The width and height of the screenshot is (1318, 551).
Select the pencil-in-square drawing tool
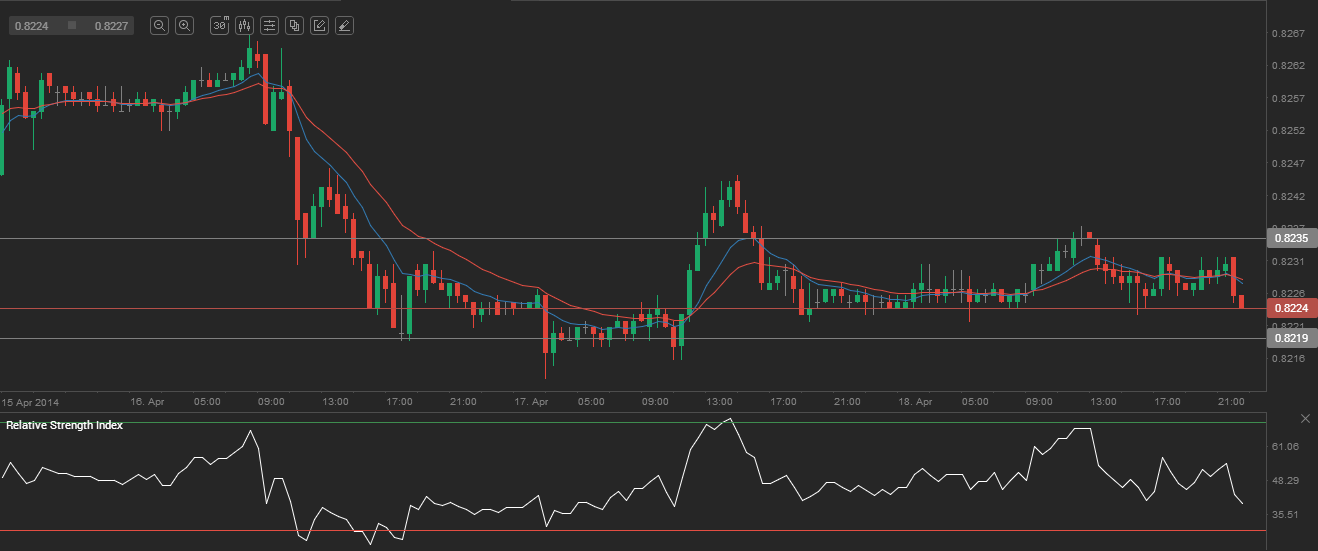click(319, 26)
